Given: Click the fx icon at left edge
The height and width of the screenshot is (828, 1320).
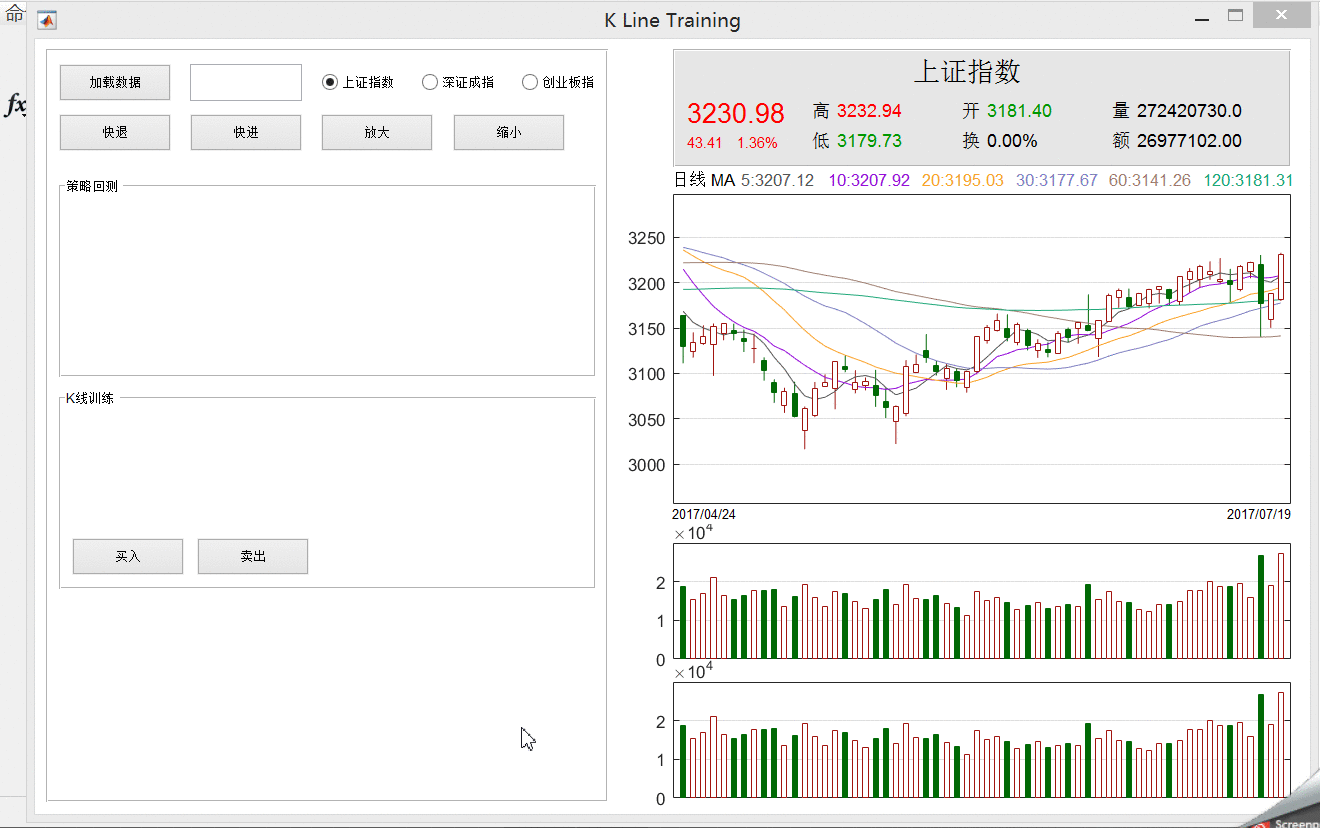Looking at the screenshot, I should [x=15, y=104].
